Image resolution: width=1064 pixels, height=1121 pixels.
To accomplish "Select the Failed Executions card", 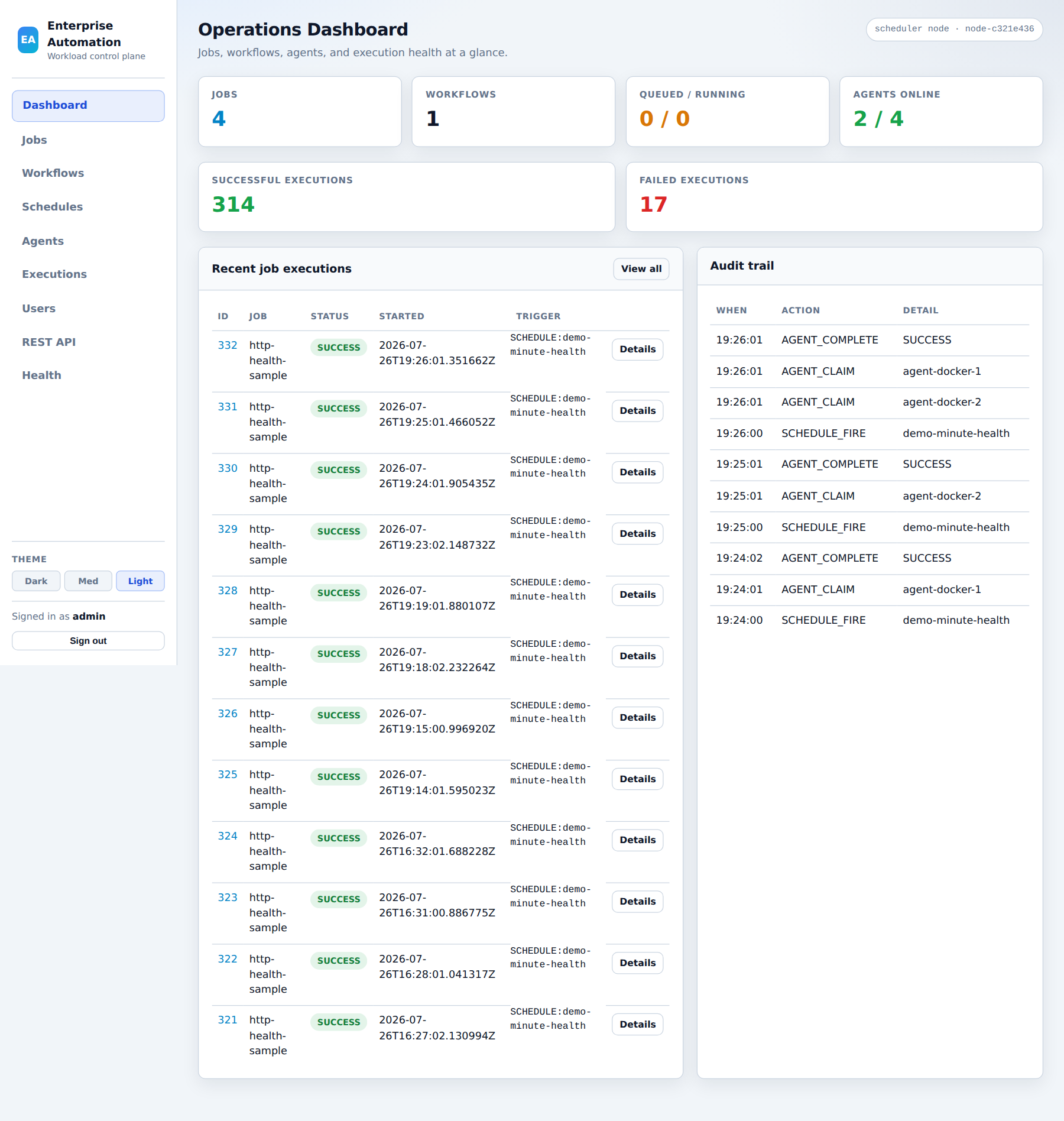I will point(834,197).
